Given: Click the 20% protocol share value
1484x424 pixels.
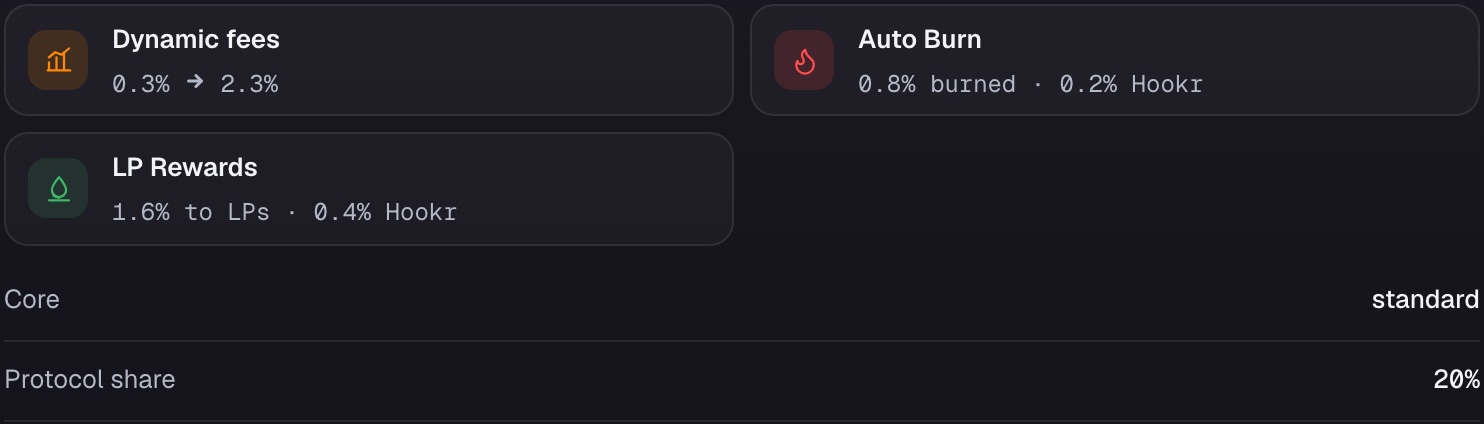Looking at the screenshot, I should pos(1456,379).
